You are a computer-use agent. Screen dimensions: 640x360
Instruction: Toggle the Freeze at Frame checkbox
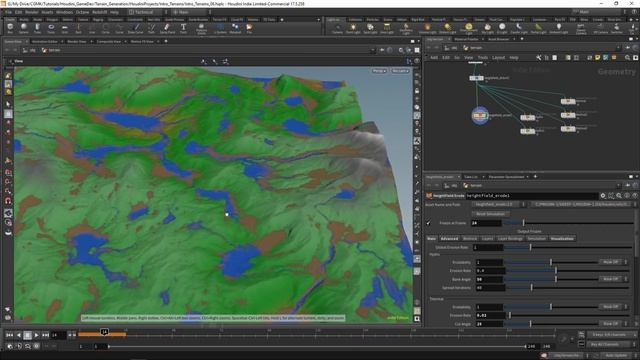coord(429,223)
